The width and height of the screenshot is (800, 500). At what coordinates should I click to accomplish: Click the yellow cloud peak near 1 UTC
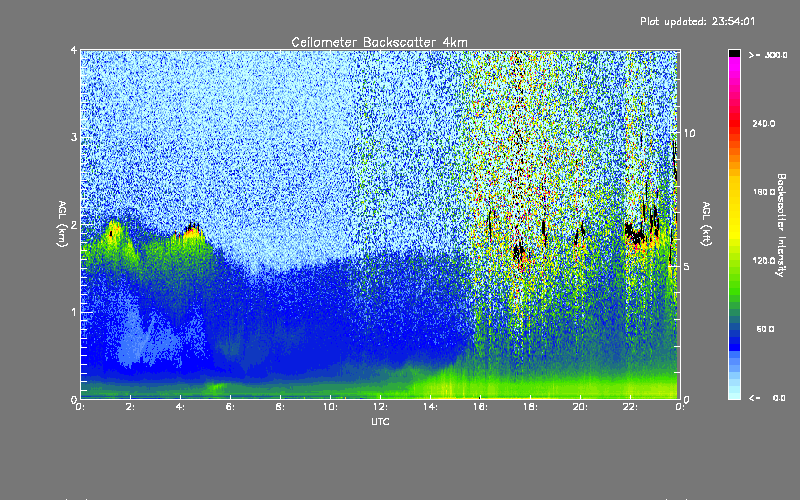(x=113, y=230)
